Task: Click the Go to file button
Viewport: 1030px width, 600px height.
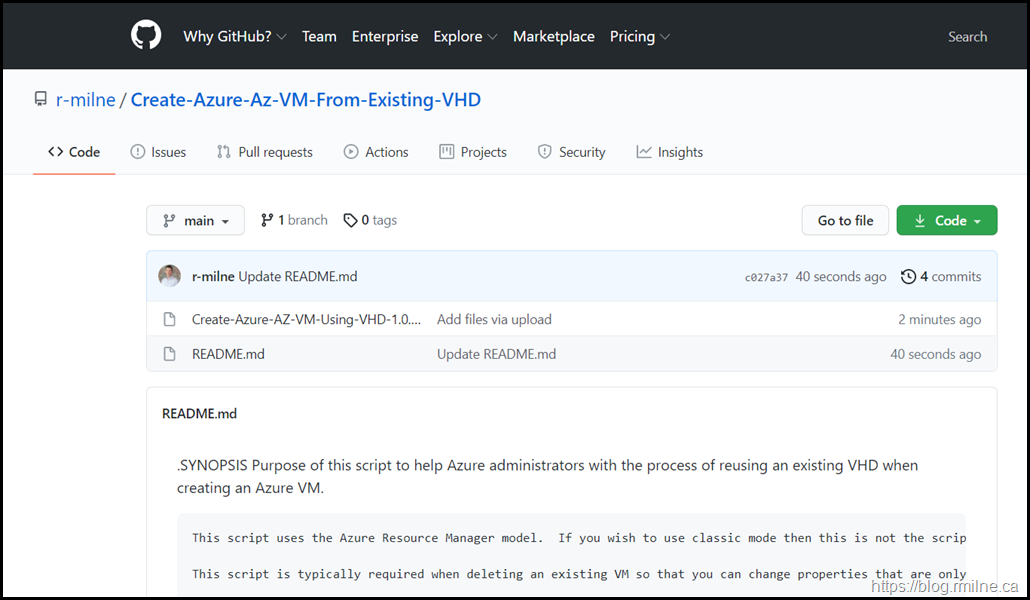Action: (845, 220)
